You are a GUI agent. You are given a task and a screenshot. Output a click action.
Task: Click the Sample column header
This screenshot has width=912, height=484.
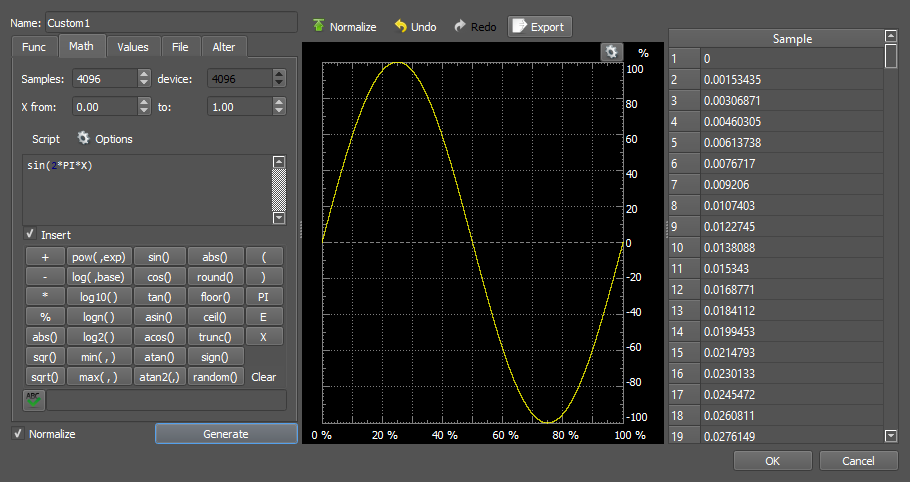click(x=792, y=38)
